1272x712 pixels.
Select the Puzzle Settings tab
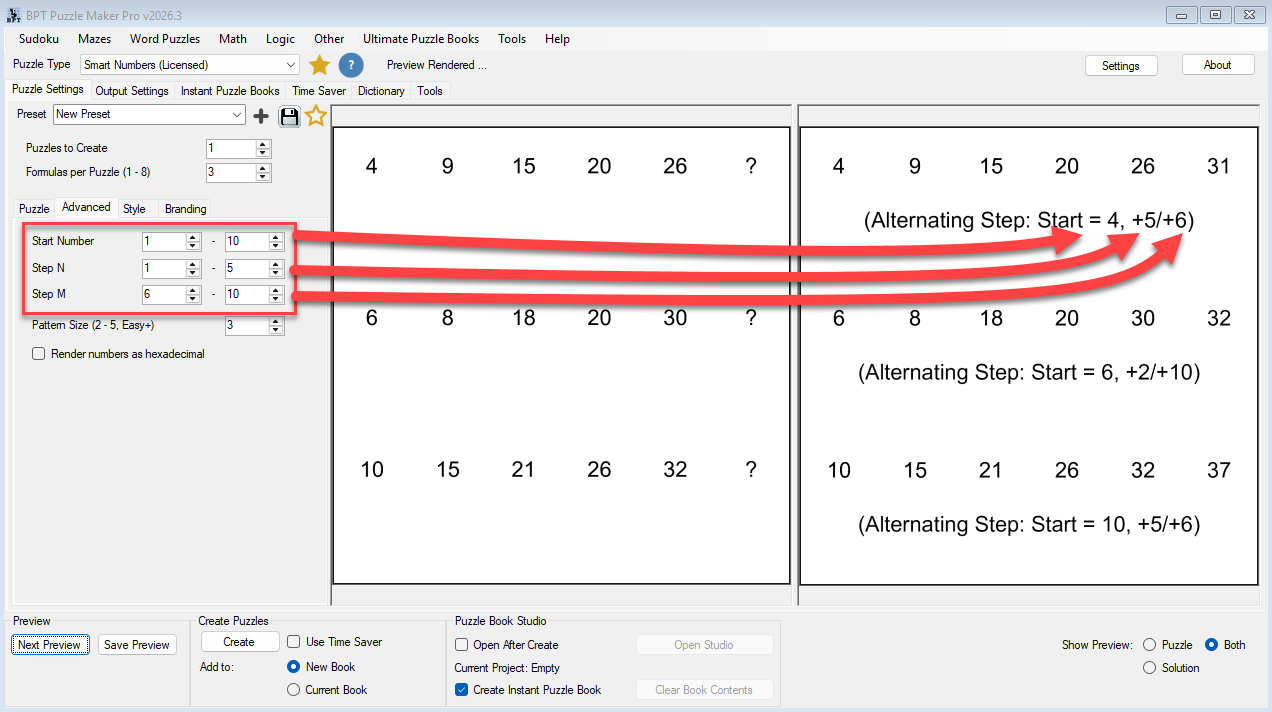tap(48, 89)
